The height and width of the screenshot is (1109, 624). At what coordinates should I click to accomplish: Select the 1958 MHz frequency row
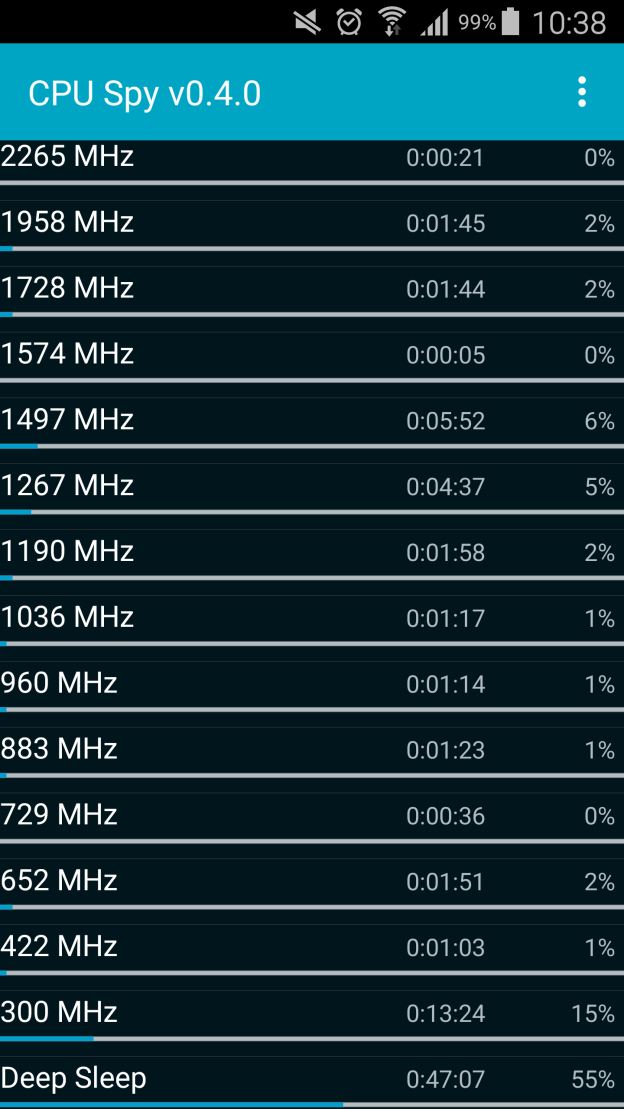311,223
